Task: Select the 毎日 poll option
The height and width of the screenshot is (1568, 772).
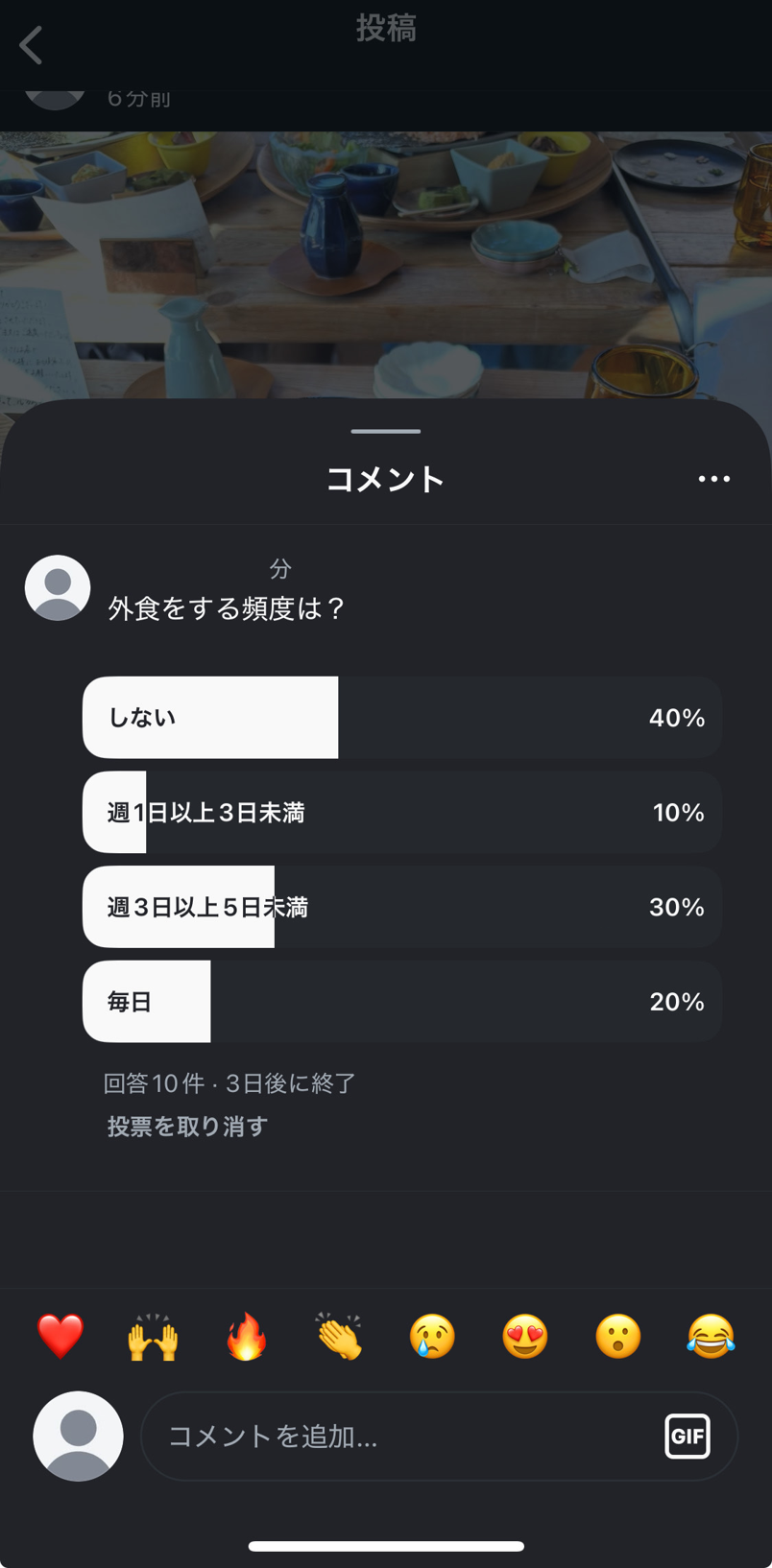Action: [401, 1002]
